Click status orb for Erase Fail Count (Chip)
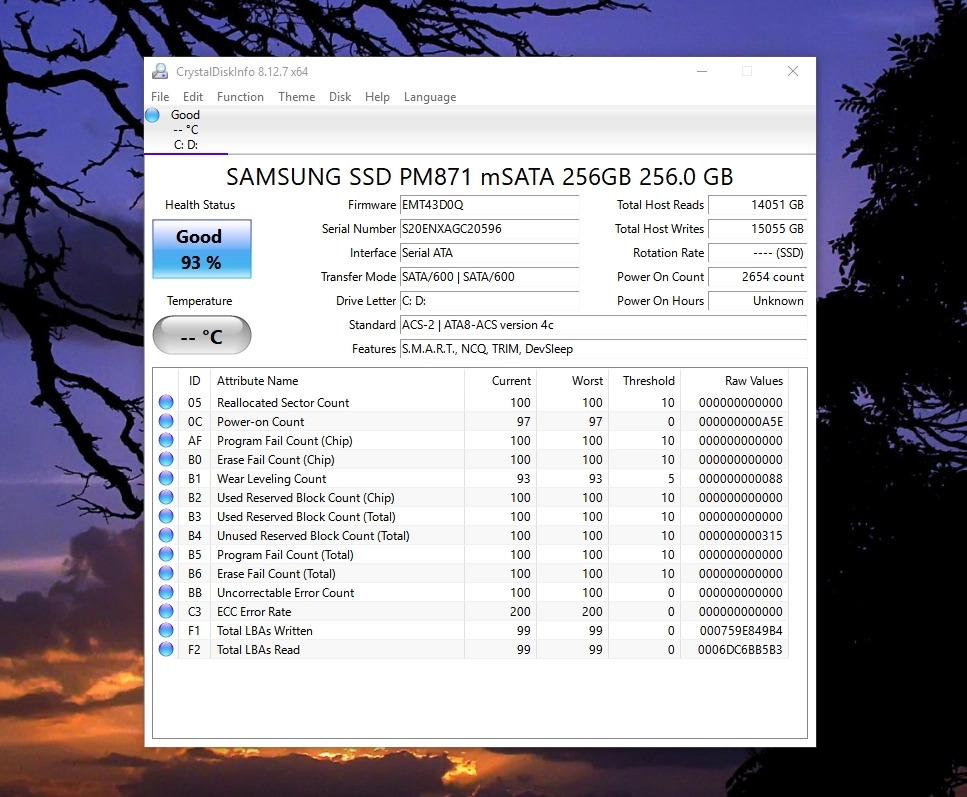 [166, 460]
